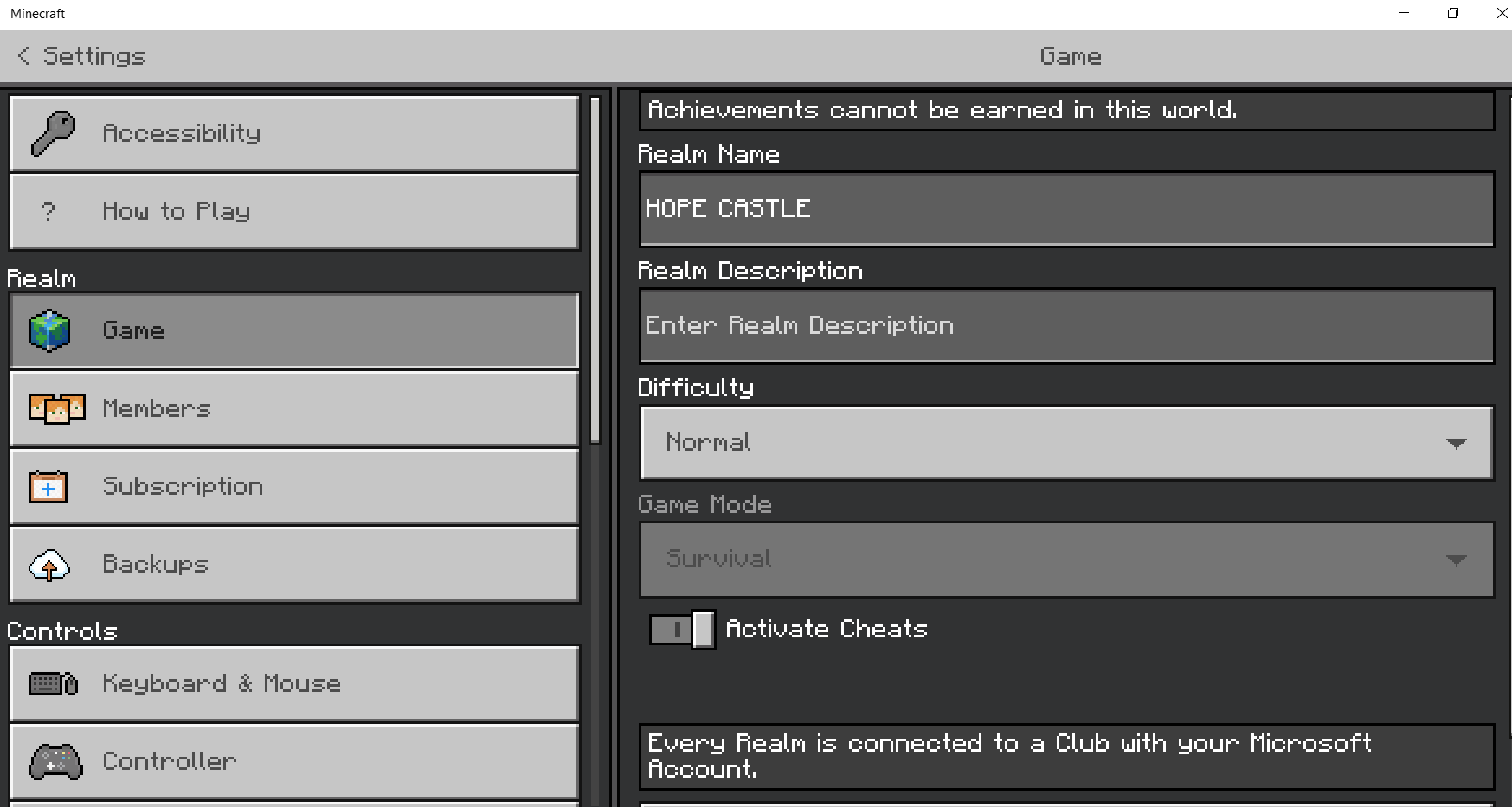Switch to the Members tab
1512x807 pixels.
(294, 408)
